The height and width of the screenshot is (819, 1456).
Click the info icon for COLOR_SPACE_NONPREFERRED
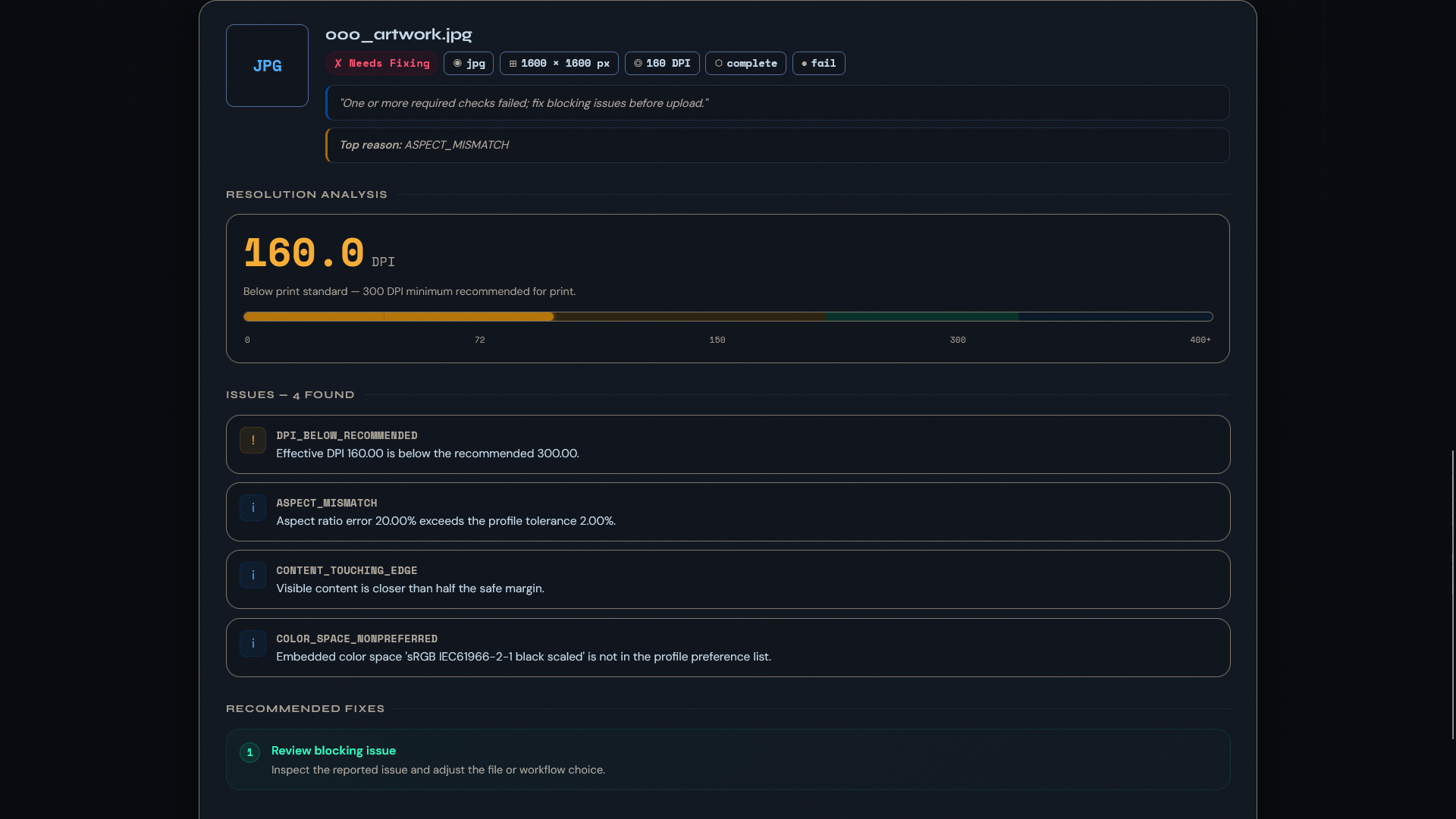[x=253, y=643]
